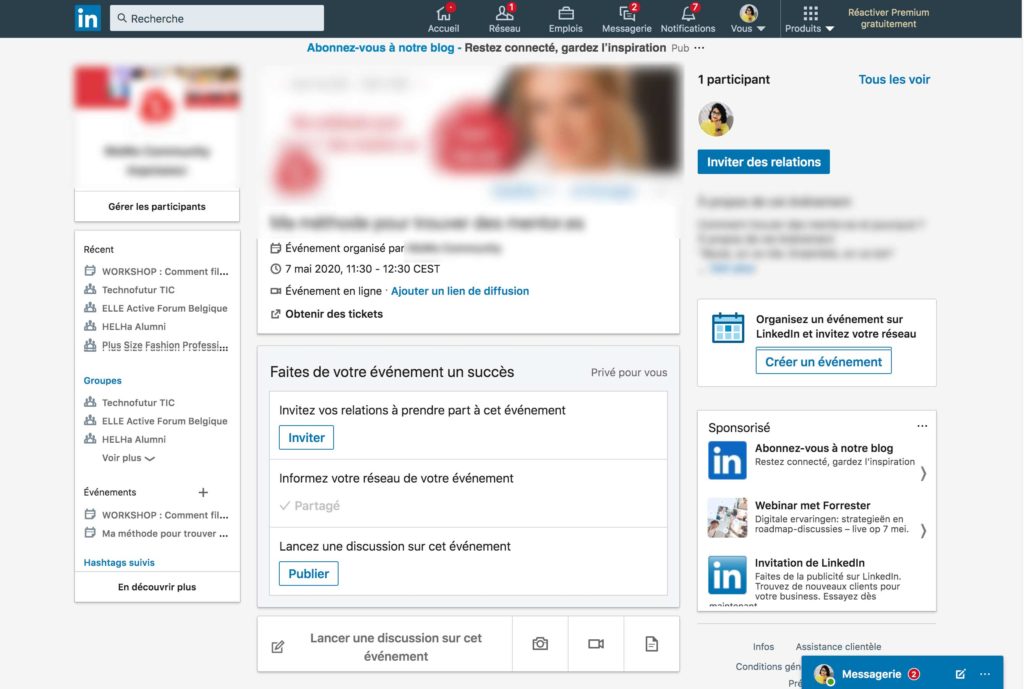Click Réactiver Premium gratuitement link

(888, 18)
